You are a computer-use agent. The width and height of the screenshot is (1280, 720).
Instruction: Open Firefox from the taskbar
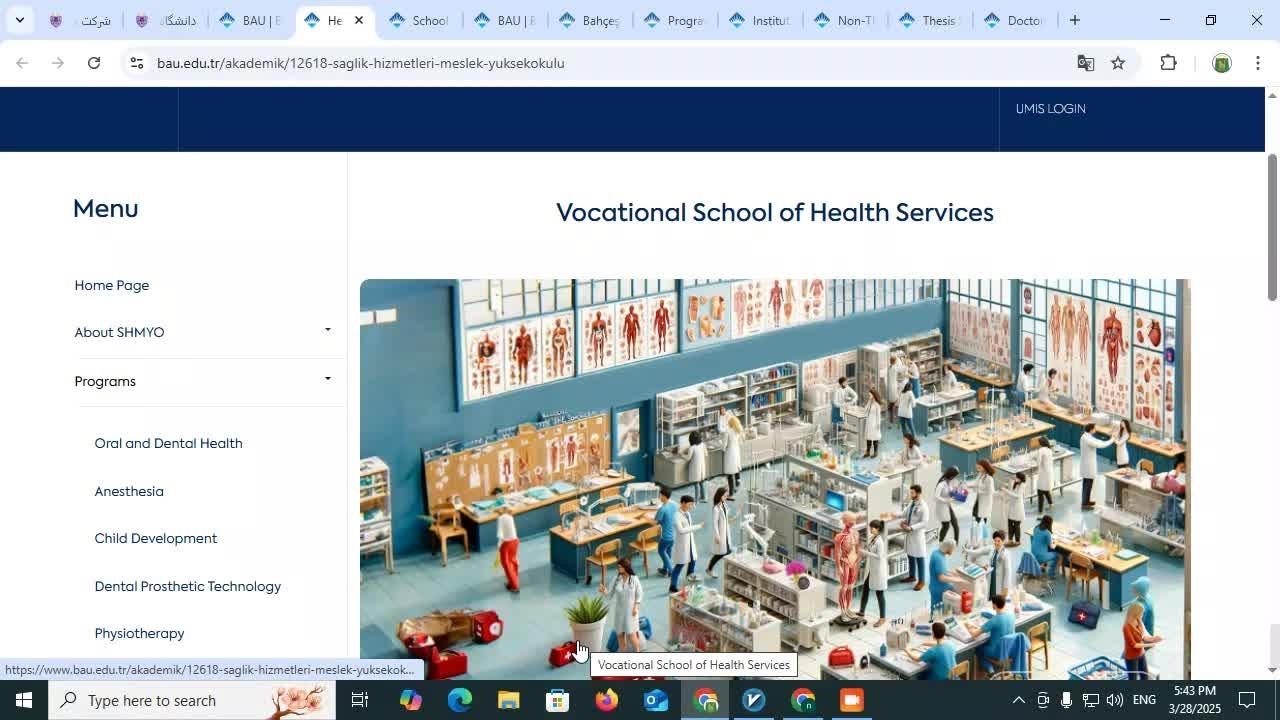coord(606,700)
